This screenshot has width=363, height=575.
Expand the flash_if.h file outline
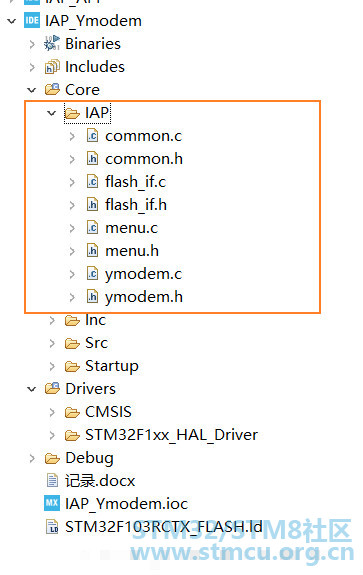72,205
